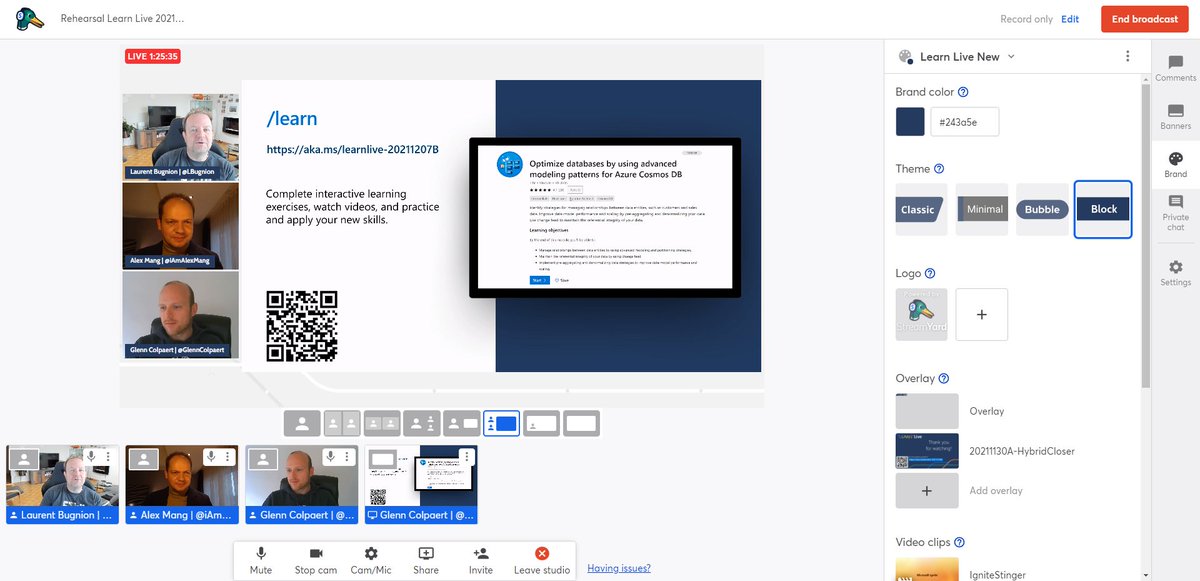Click the #243a5e hex color field
This screenshot has height=581, width=1200.
(x=965, y=122)
